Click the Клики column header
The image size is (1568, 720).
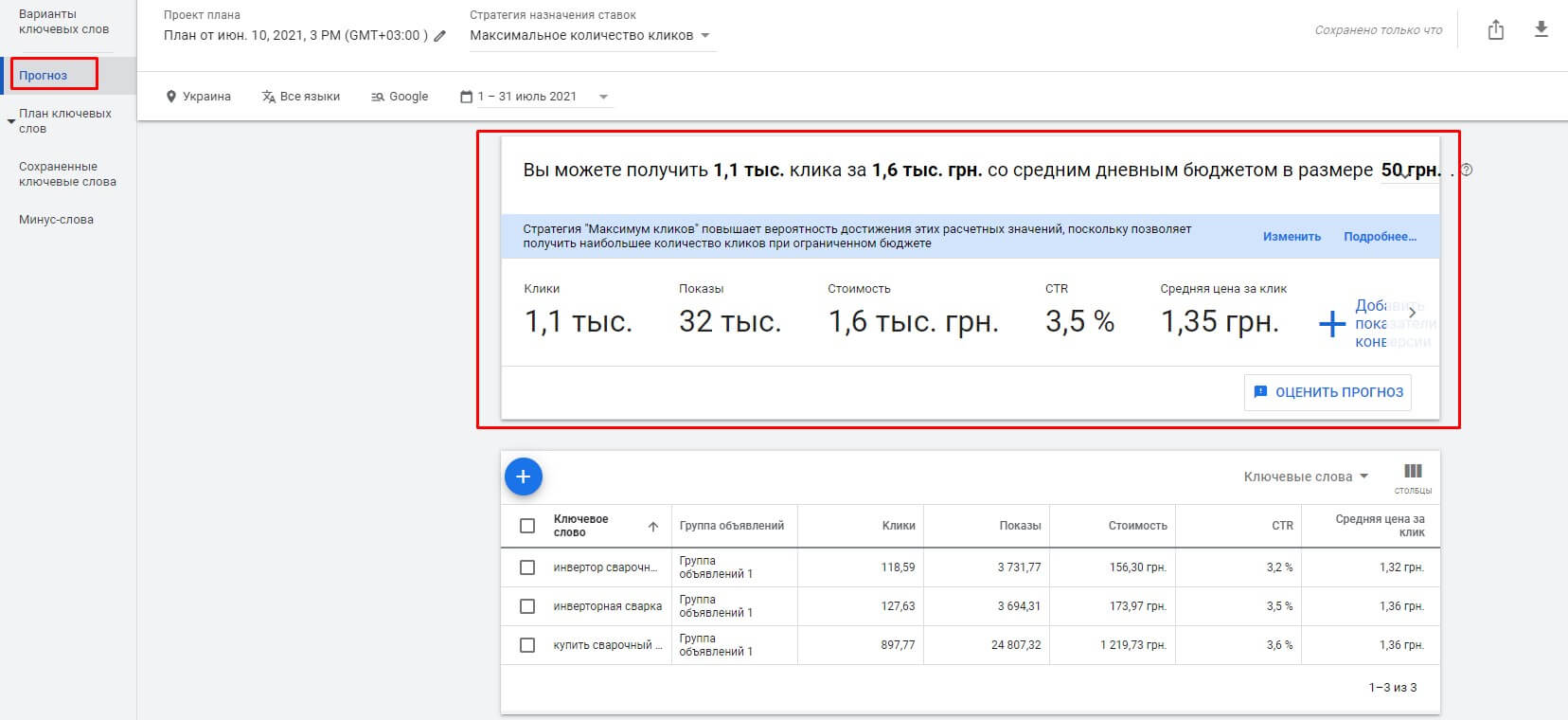point(899,526)
